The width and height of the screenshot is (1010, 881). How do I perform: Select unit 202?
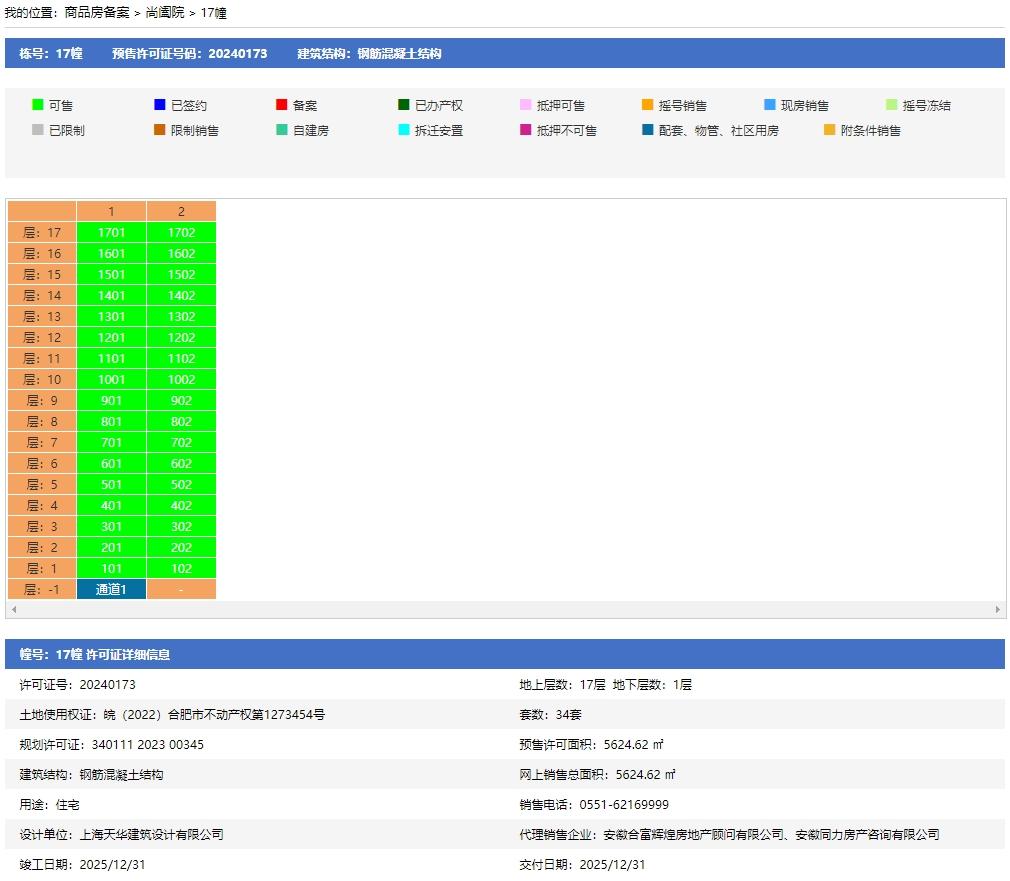(x=182, y=548)
